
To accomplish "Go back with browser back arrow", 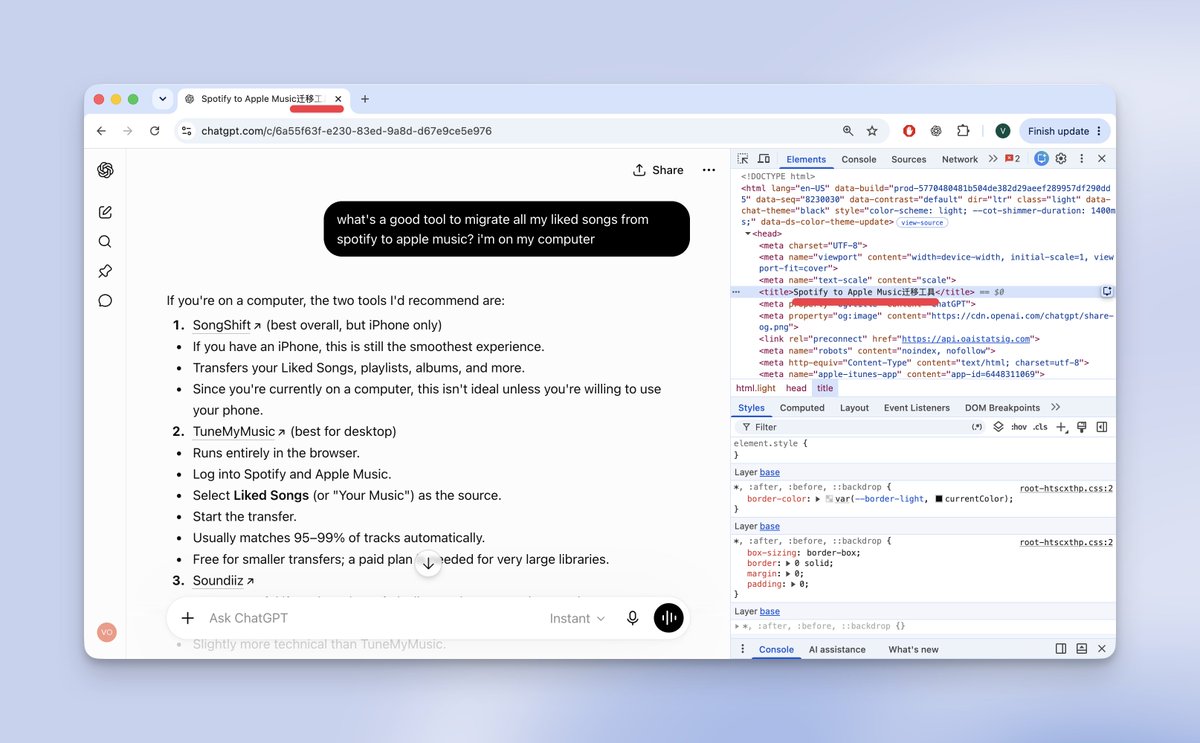I will 101,131.
